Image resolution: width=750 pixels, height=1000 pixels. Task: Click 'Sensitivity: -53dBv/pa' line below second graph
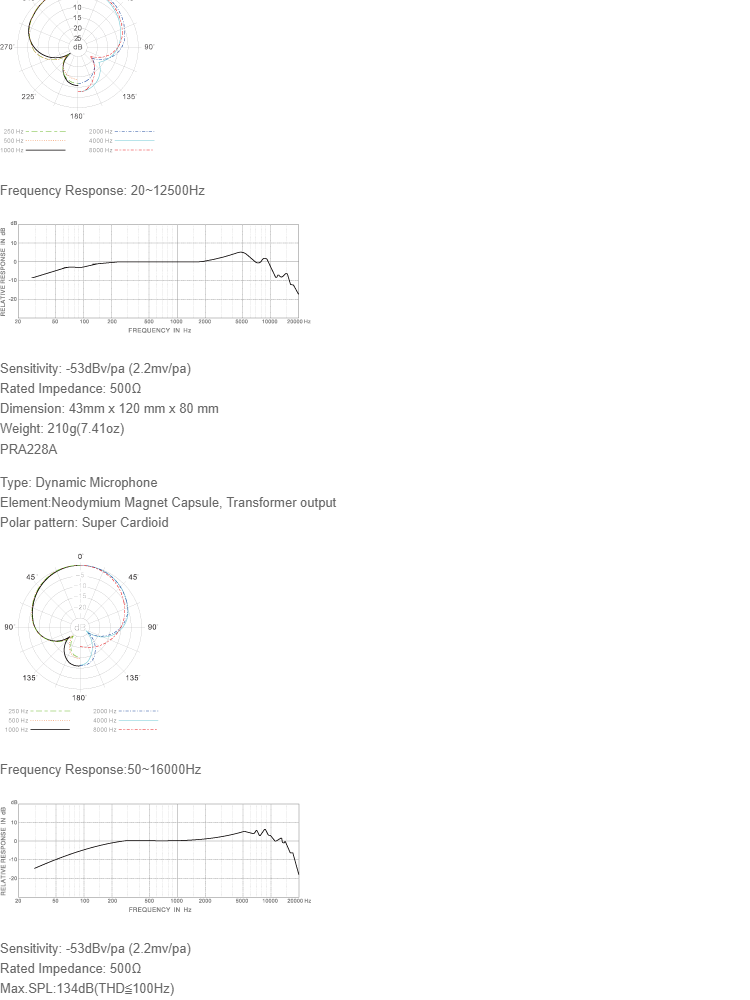[x=96, y=948]
